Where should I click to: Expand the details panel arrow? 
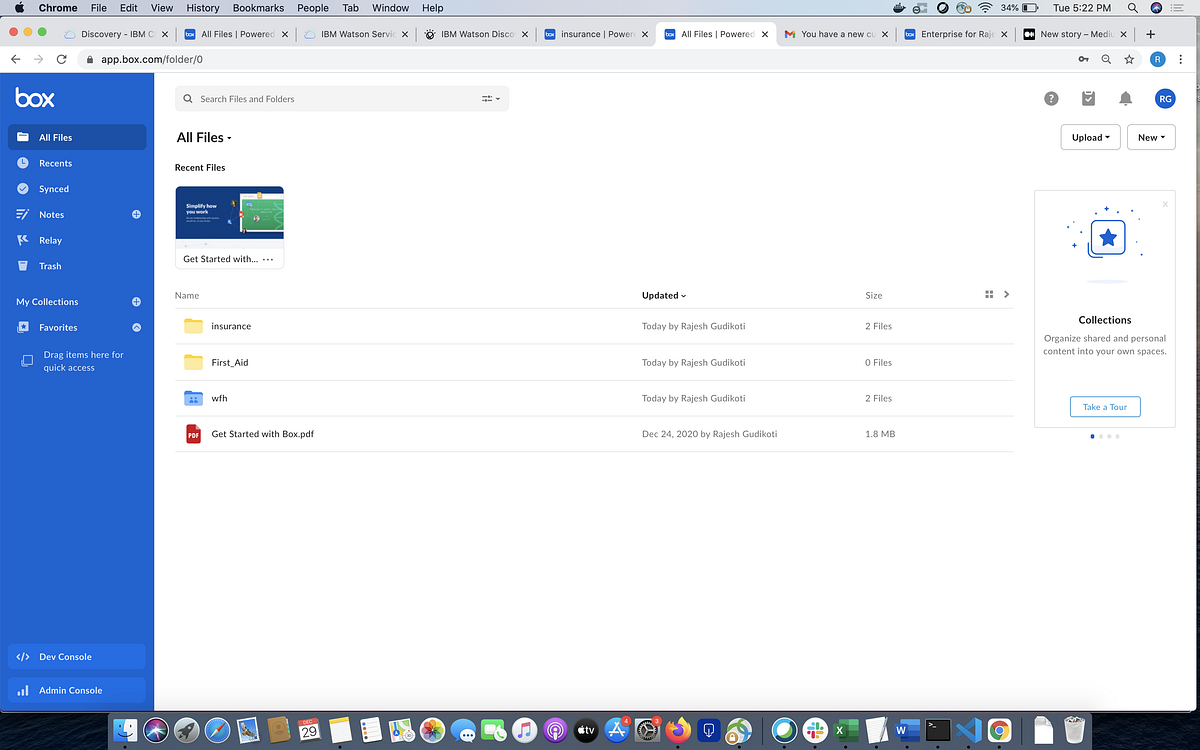point(1006,294)
